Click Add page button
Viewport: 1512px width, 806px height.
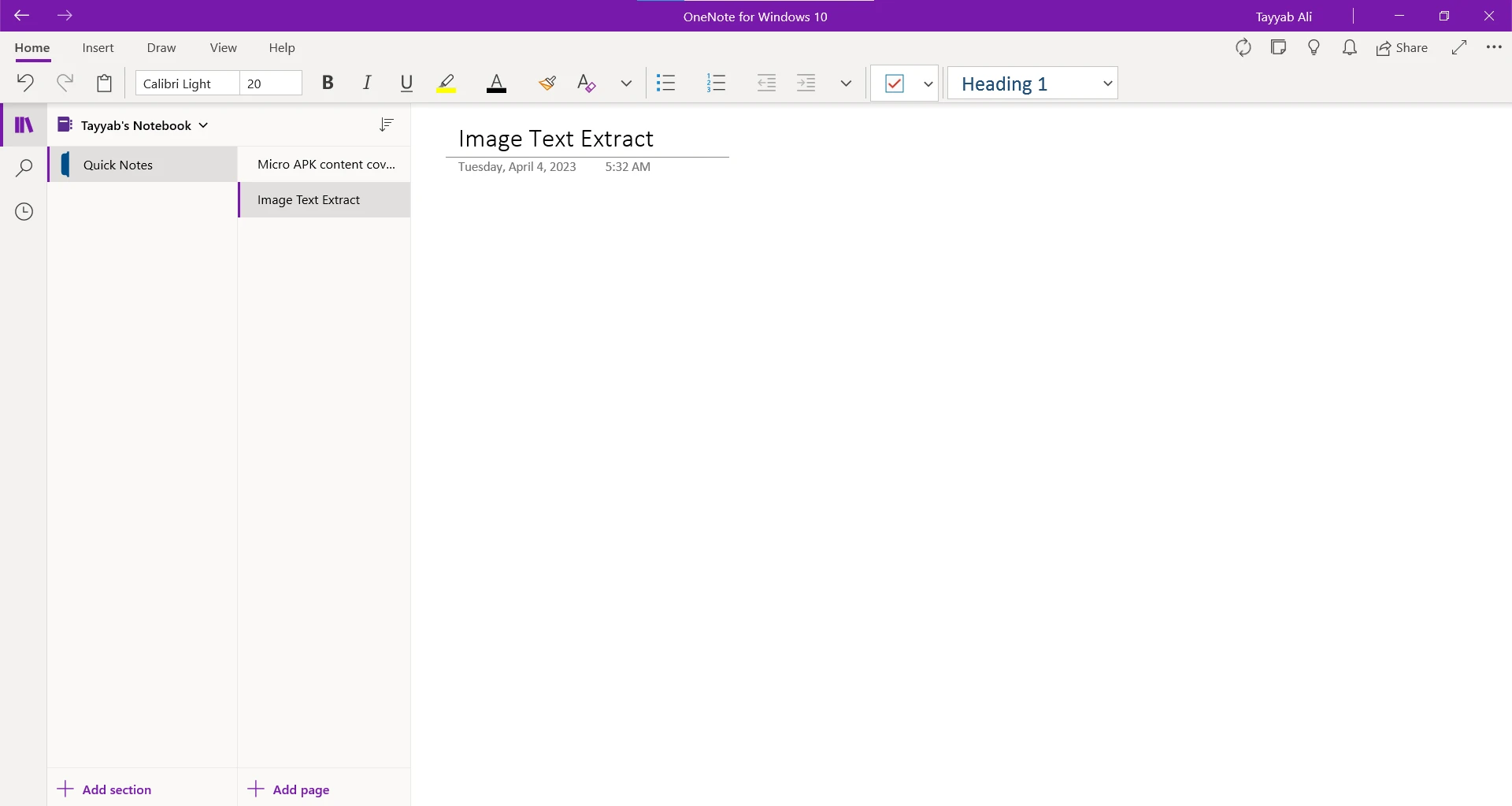(x=289, y=789)
